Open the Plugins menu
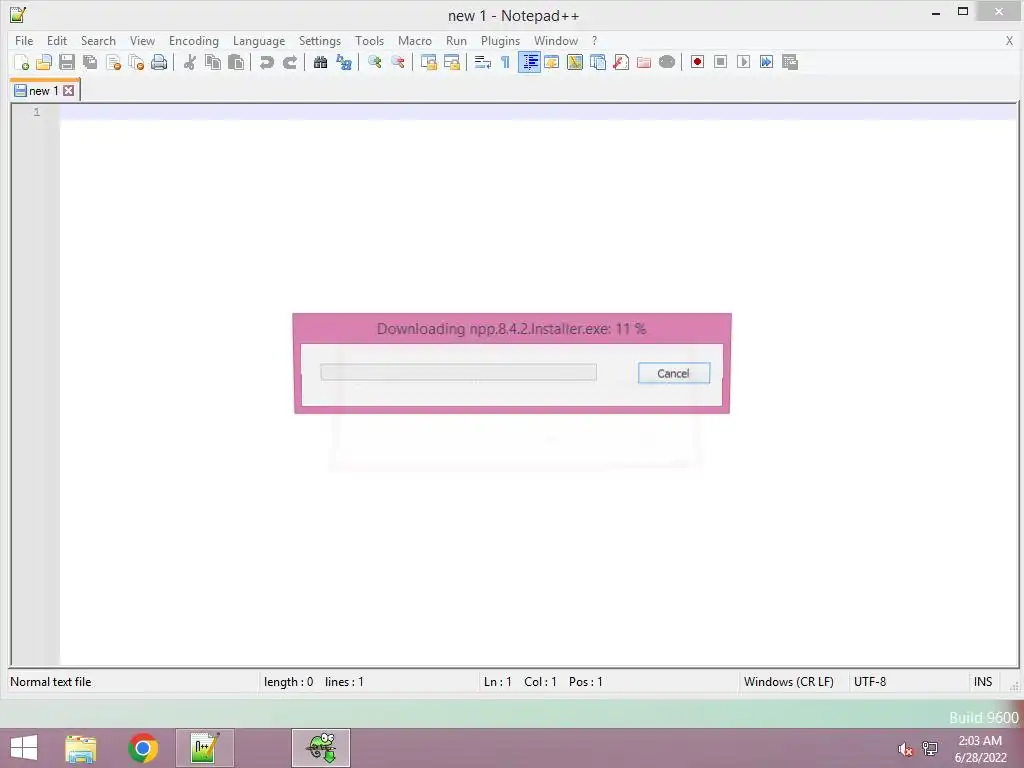The width and height of the screenshot is (1024, 768). pyautogui.click(x=500, y=40)
